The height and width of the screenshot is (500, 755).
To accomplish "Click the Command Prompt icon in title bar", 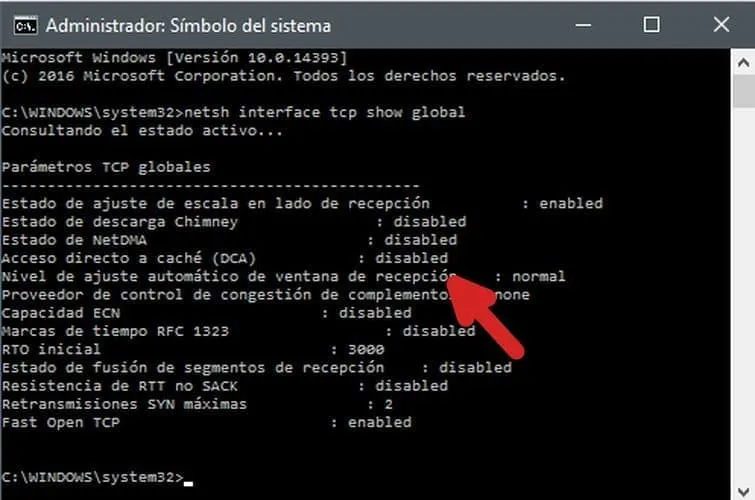I will pyautogui.click(x=26, y=26).
